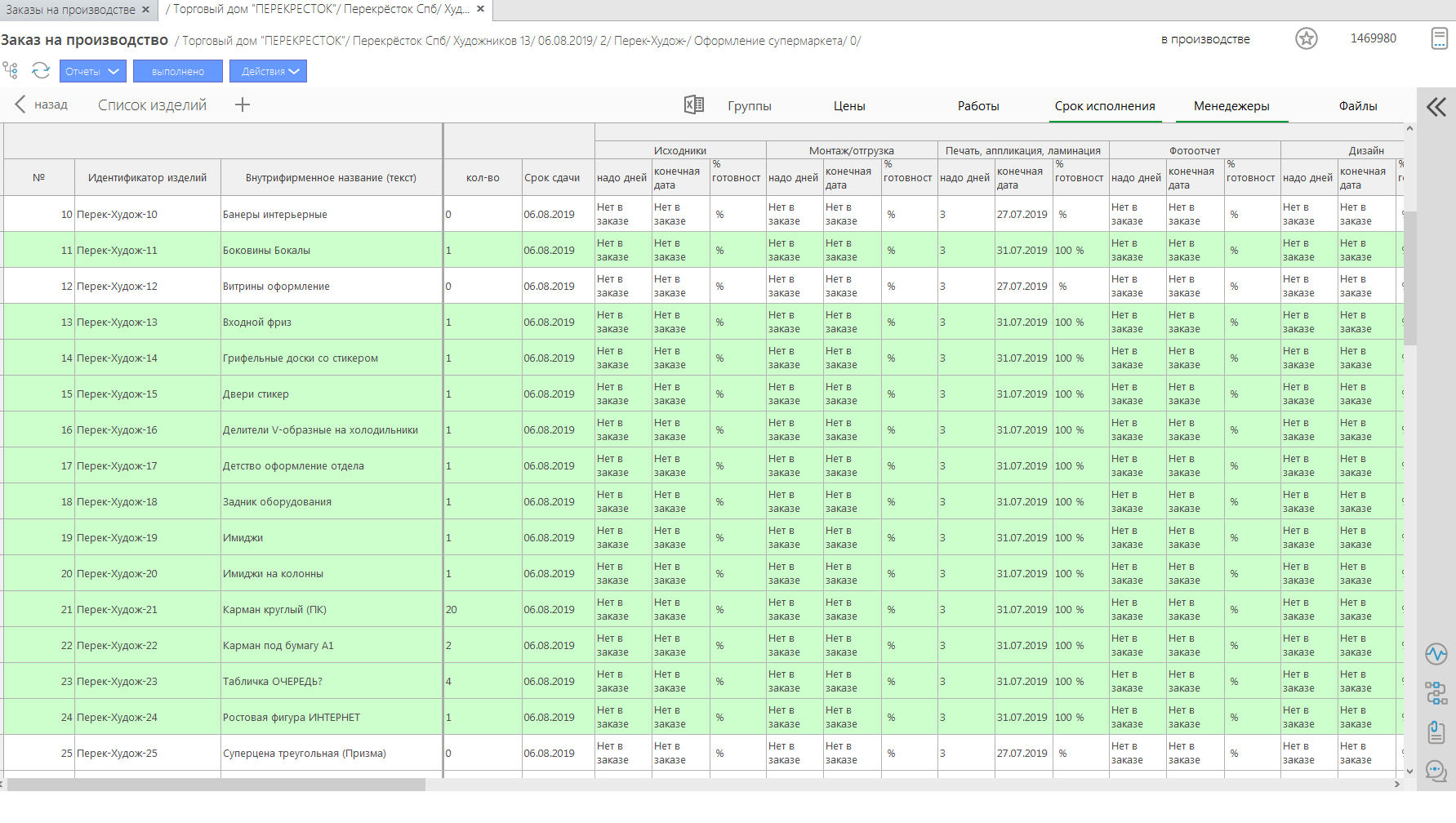The image size is (1456, 823).
Task: Toggle on the Работы columns
Action: [977, 106]
